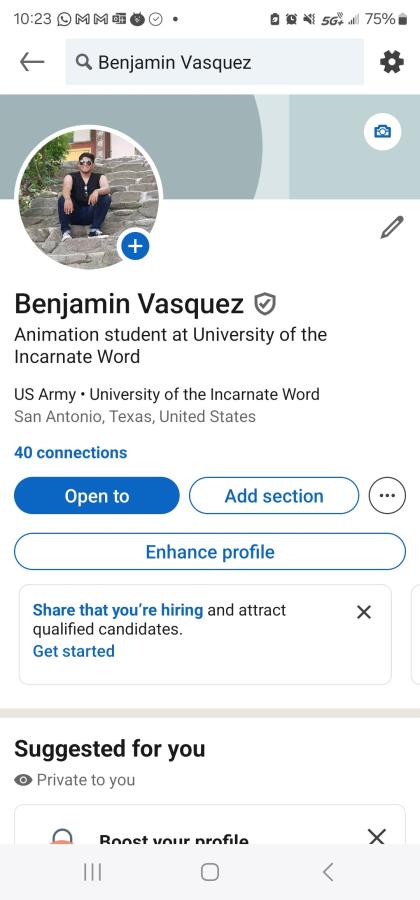
Task: Open the 40 connections link
Action: click(x=71, y=452)
